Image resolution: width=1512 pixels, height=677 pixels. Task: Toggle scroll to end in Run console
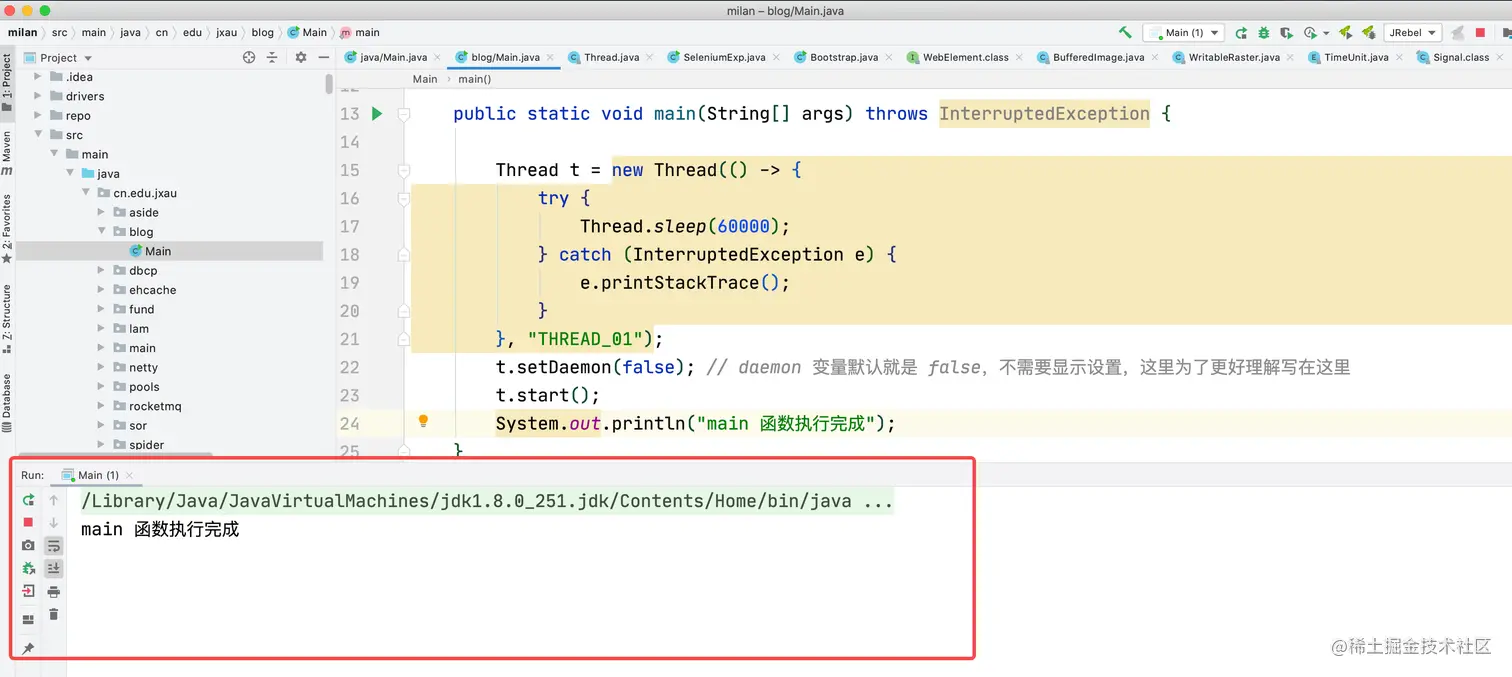tap(54, 568)
